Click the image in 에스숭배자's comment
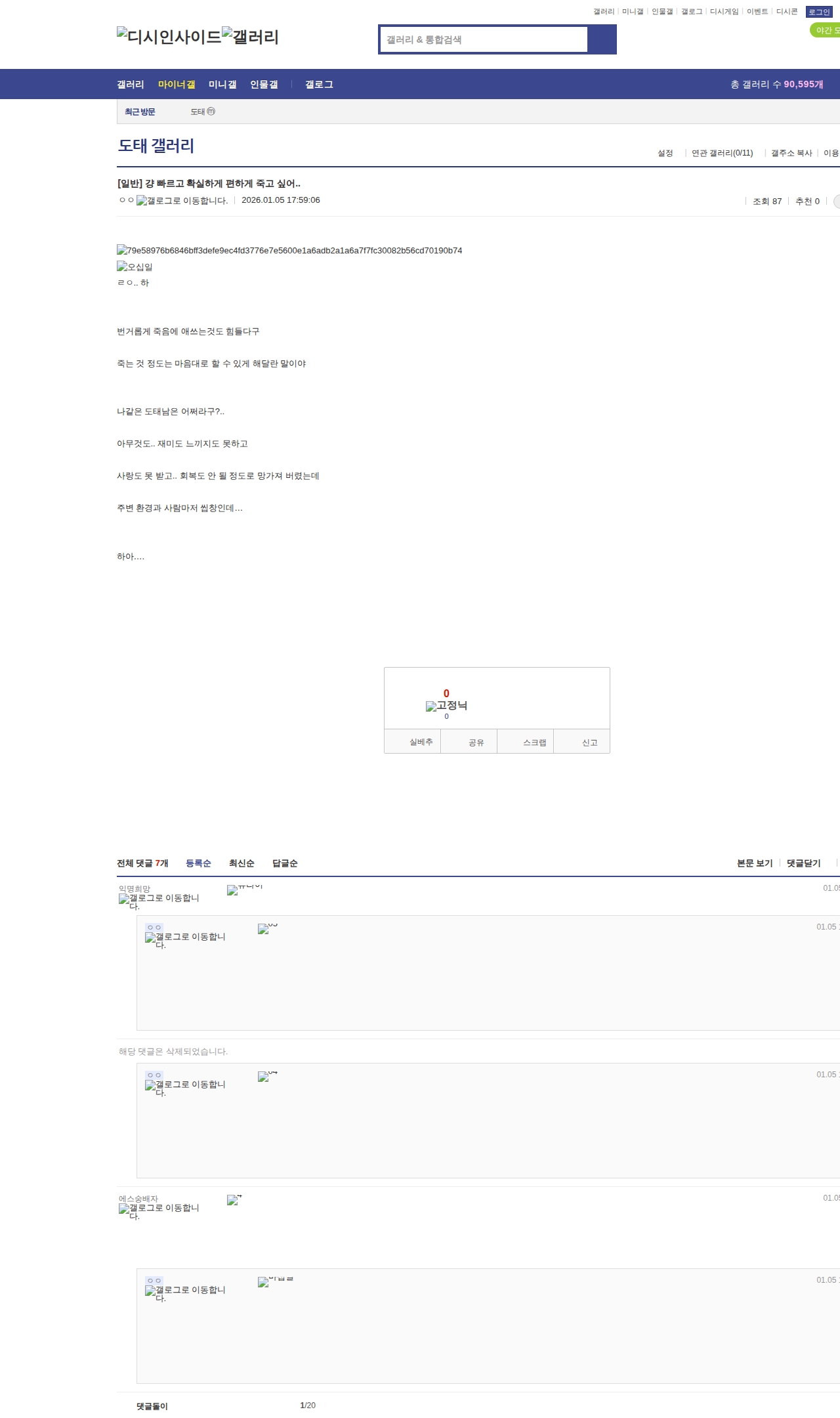This screenshot has height=1418, width=840. [234, 1199]
